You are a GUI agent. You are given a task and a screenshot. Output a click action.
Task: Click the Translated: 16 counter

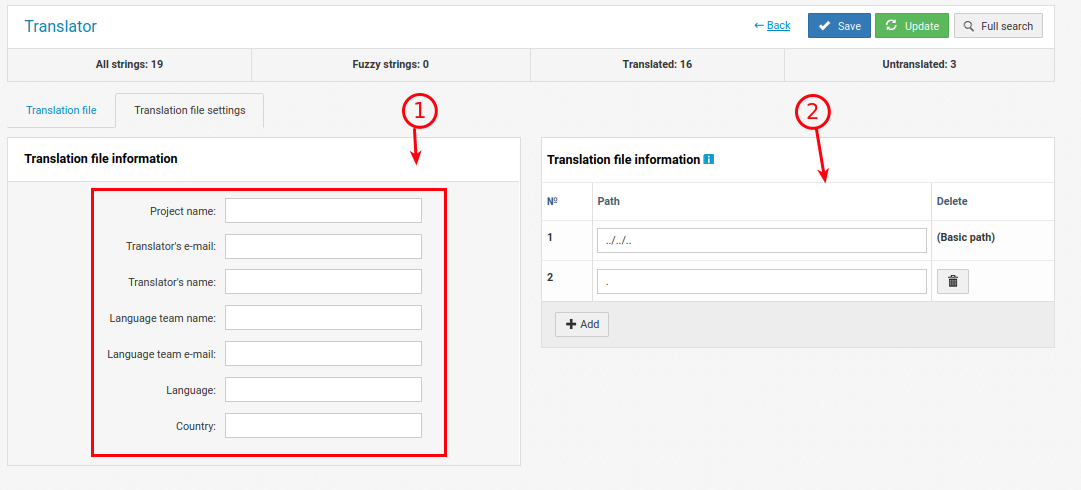click(657, 65)
